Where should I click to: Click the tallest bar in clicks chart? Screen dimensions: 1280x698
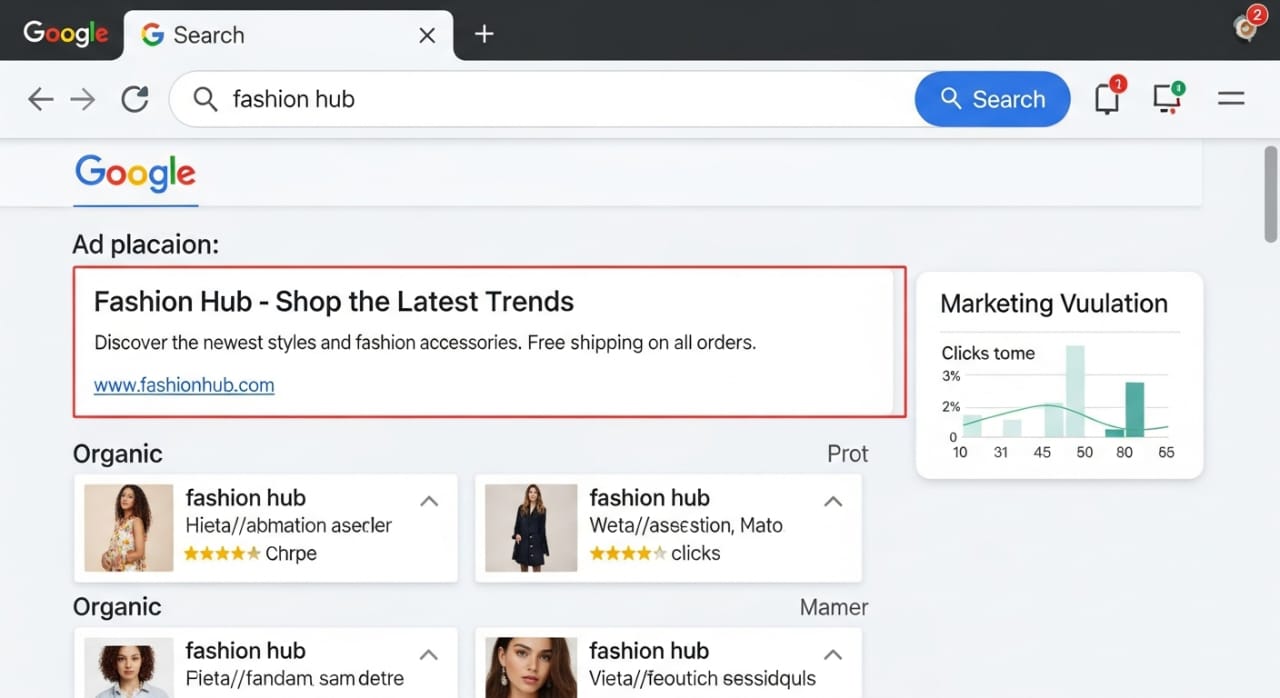1075,391
